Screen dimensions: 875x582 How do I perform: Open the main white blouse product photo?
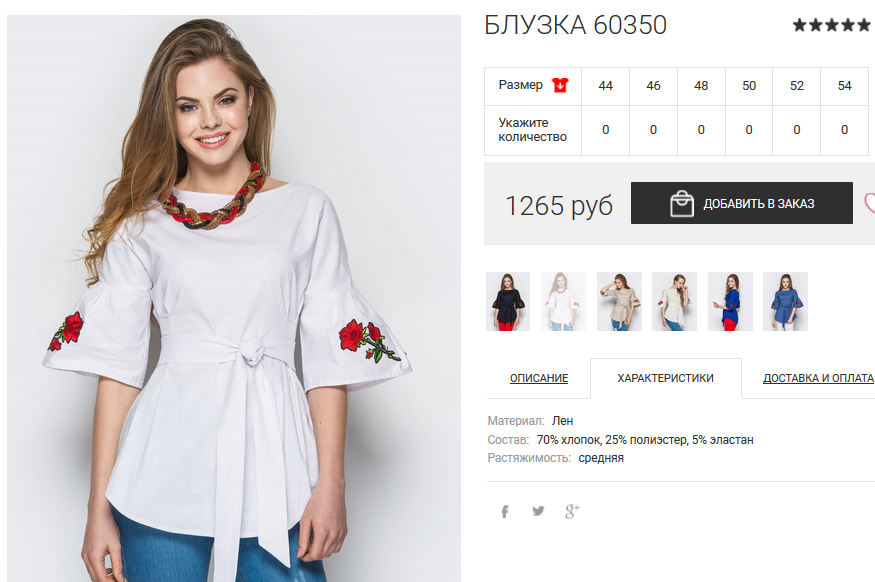click(234, 299)
